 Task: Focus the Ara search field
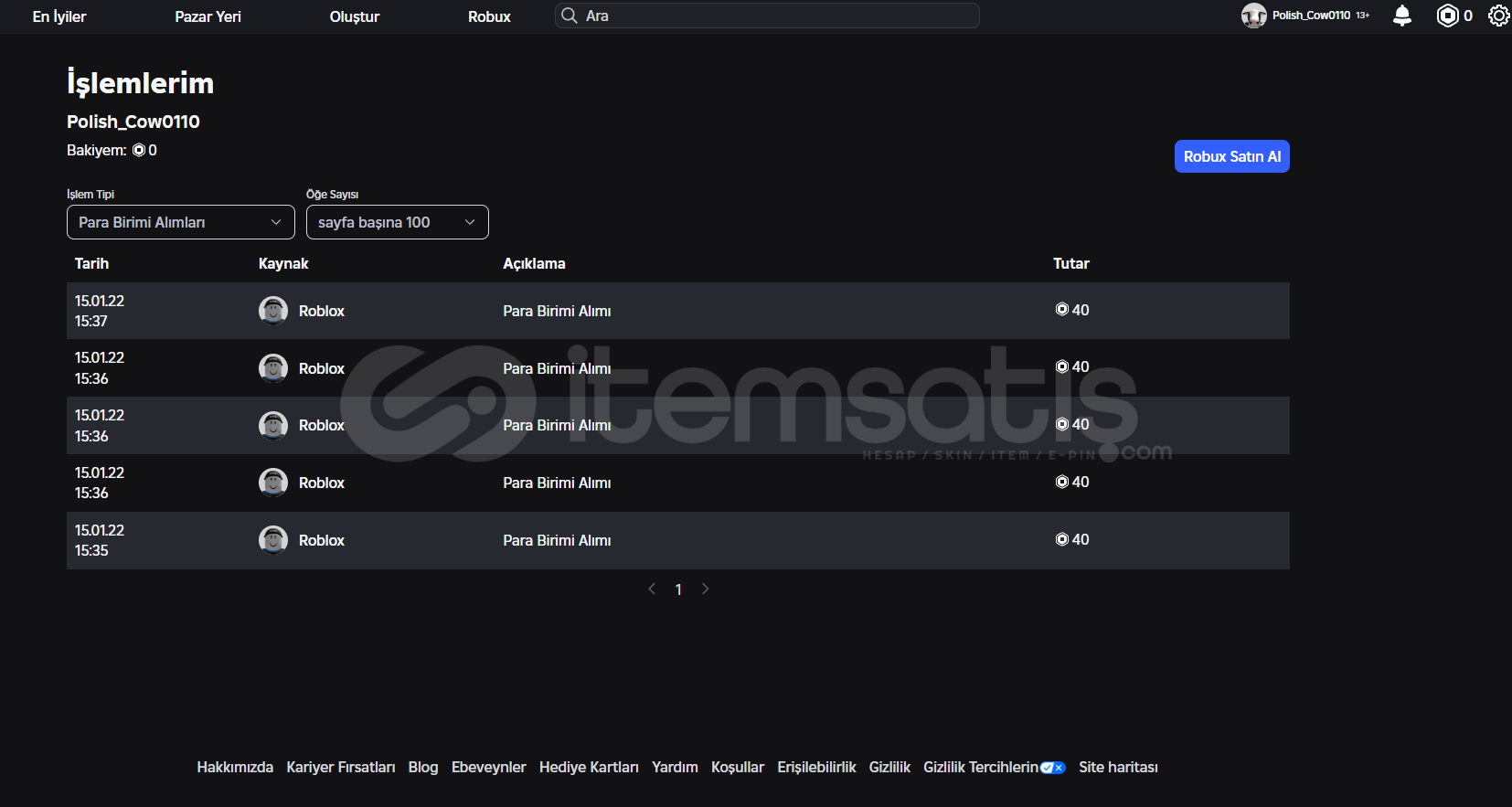tap(767, 16)
